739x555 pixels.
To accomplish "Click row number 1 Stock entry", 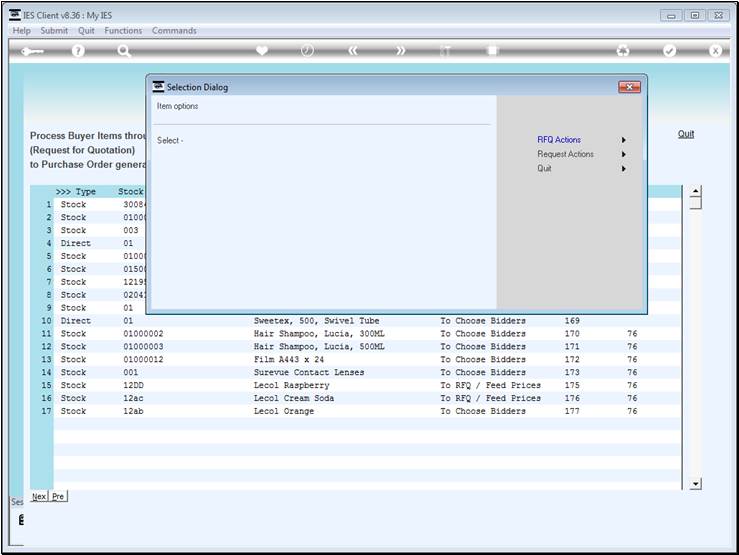I will tap(49, 204).
